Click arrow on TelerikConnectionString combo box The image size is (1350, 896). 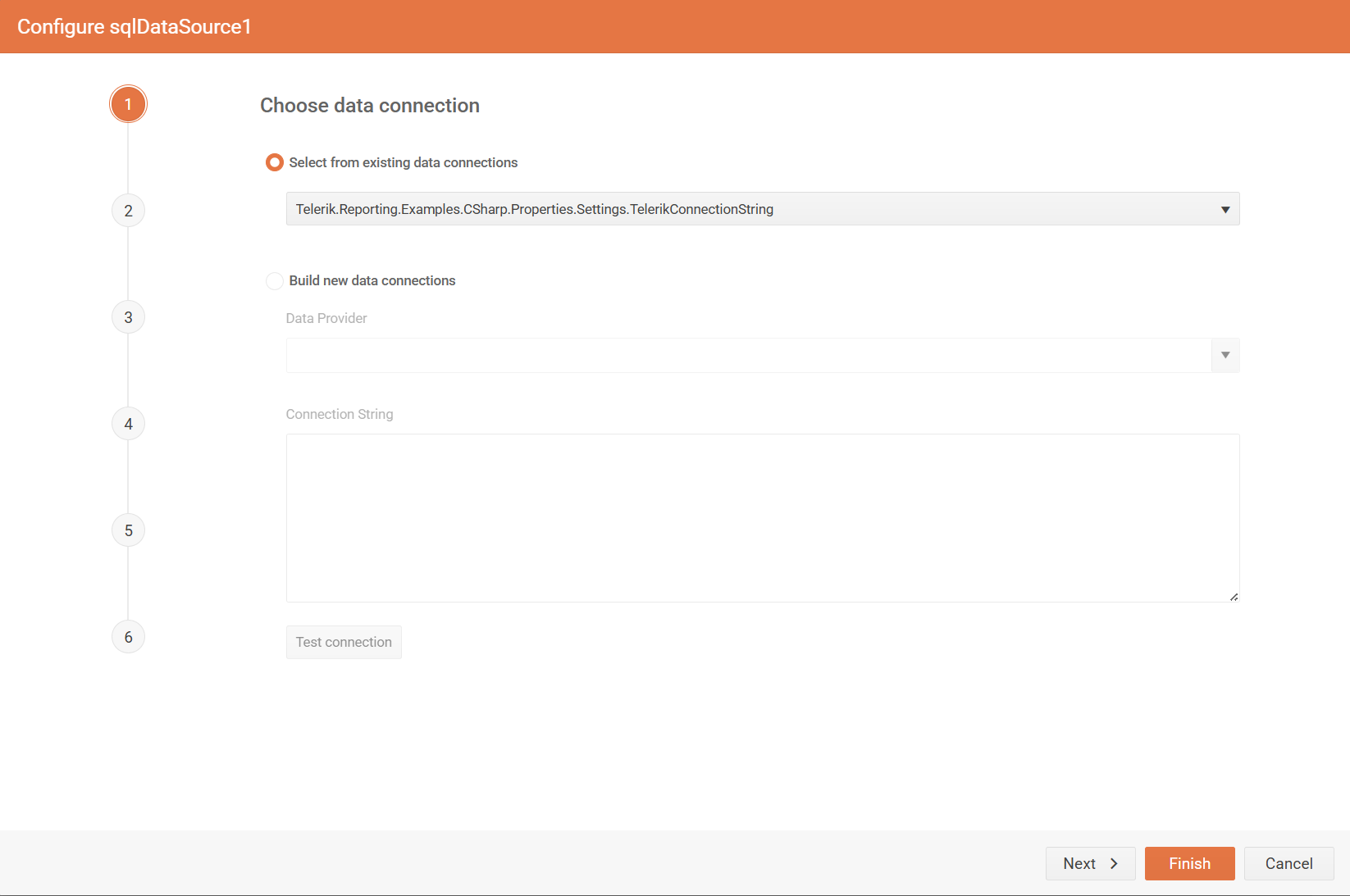tap(1225, 209)
